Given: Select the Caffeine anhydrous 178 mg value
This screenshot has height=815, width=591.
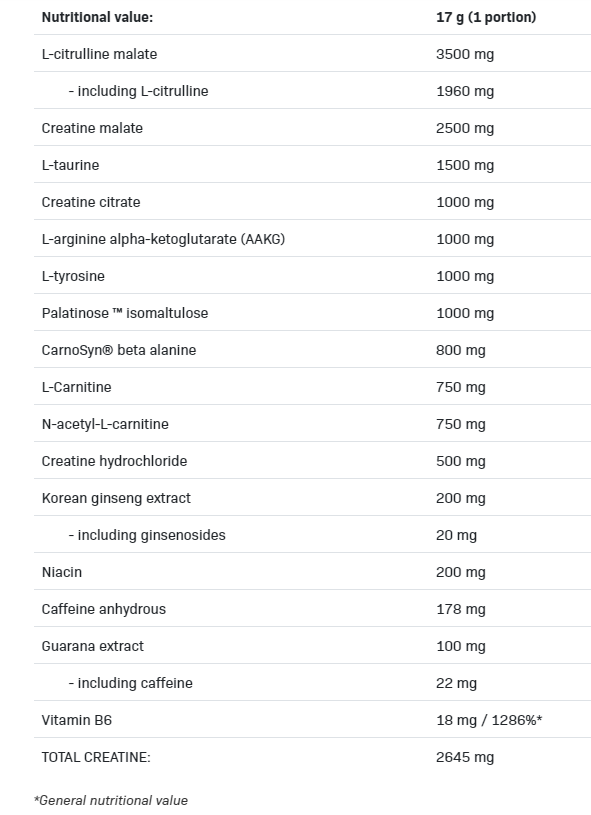Looking at the screenshot, I should [461, 609].
